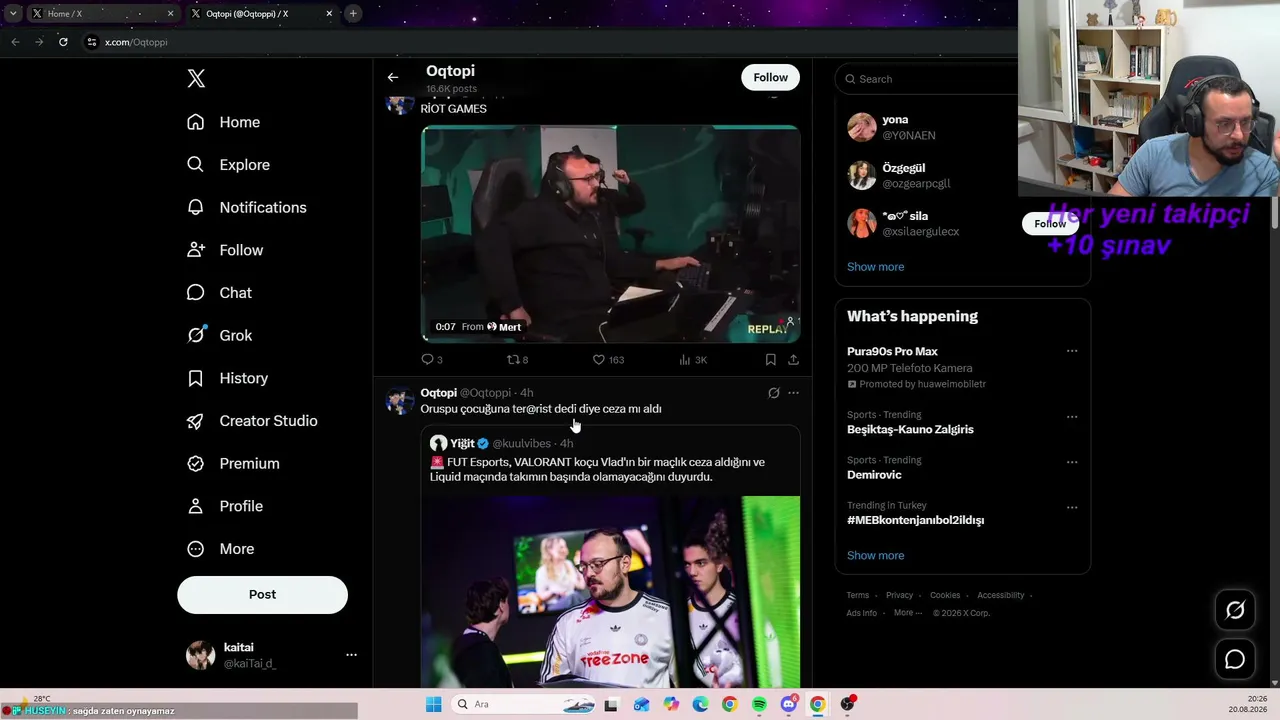Open the Follow sidebar item
The width and height of the screenshot is (1280, 720).
coord(226,250)
